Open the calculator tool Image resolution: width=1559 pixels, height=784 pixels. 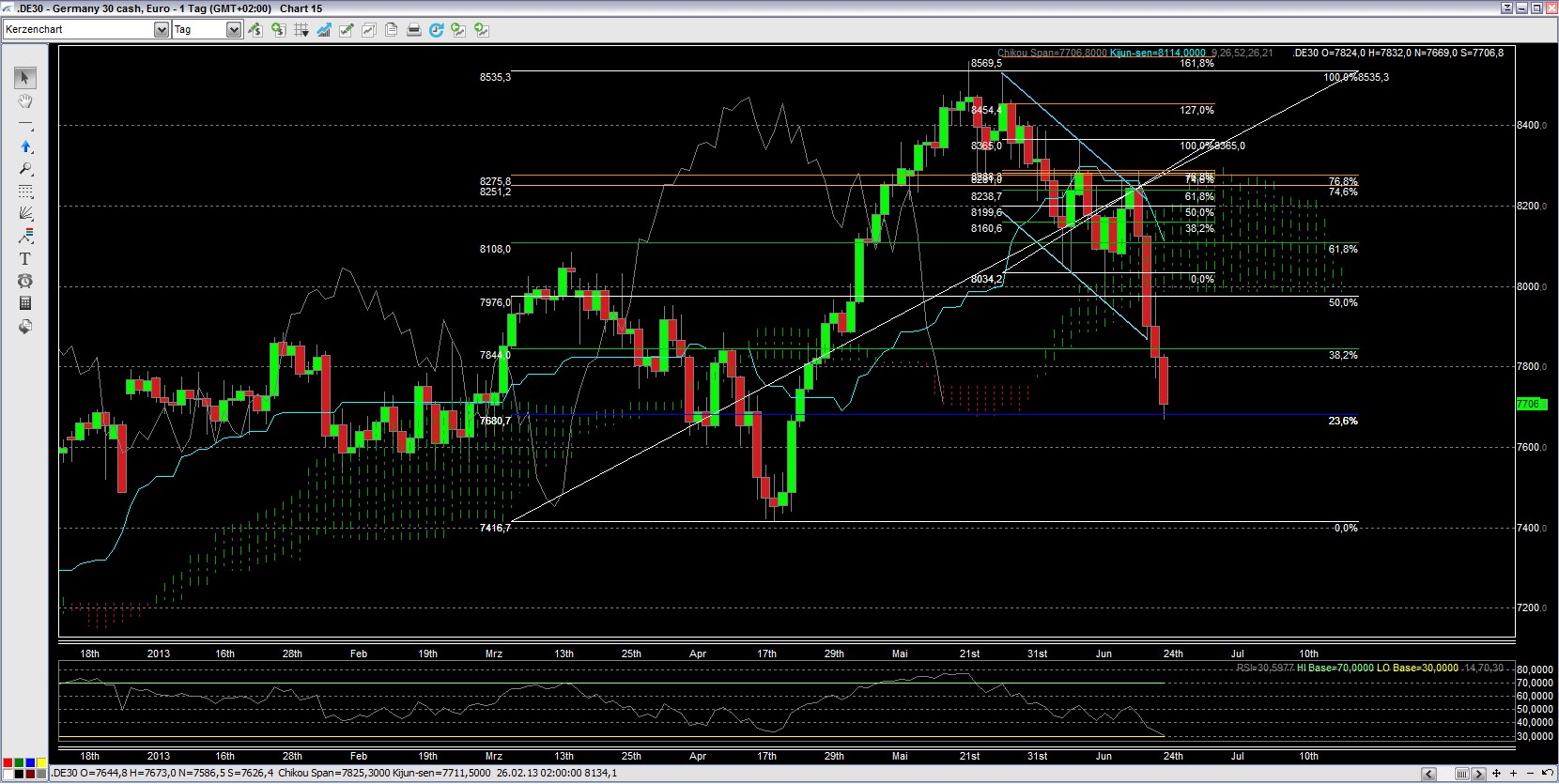point(25,303)
